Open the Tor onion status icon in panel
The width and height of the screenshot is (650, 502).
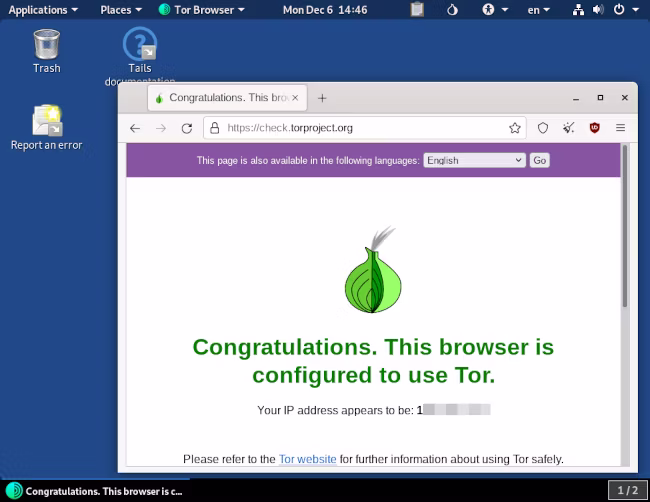click(452, 10)
